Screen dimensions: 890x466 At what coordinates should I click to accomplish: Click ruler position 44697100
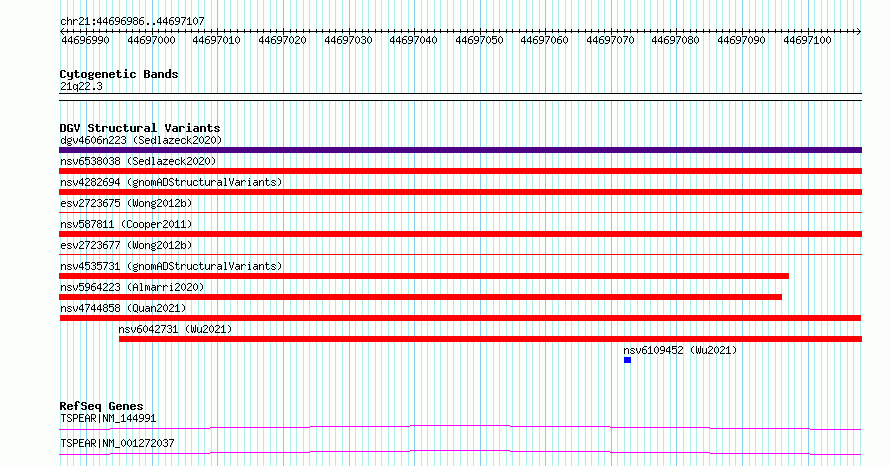tap(807, 40)
